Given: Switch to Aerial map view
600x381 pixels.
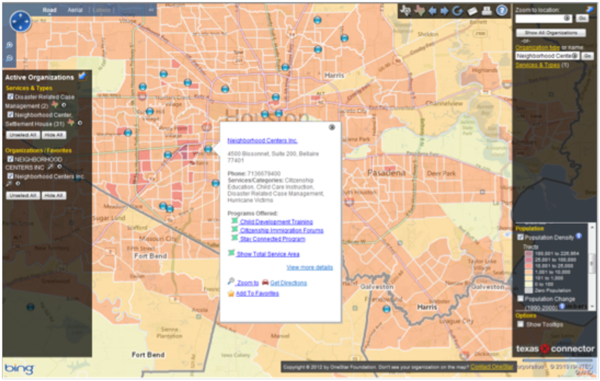Looking at the screenshot, I should tap(75, 10).
